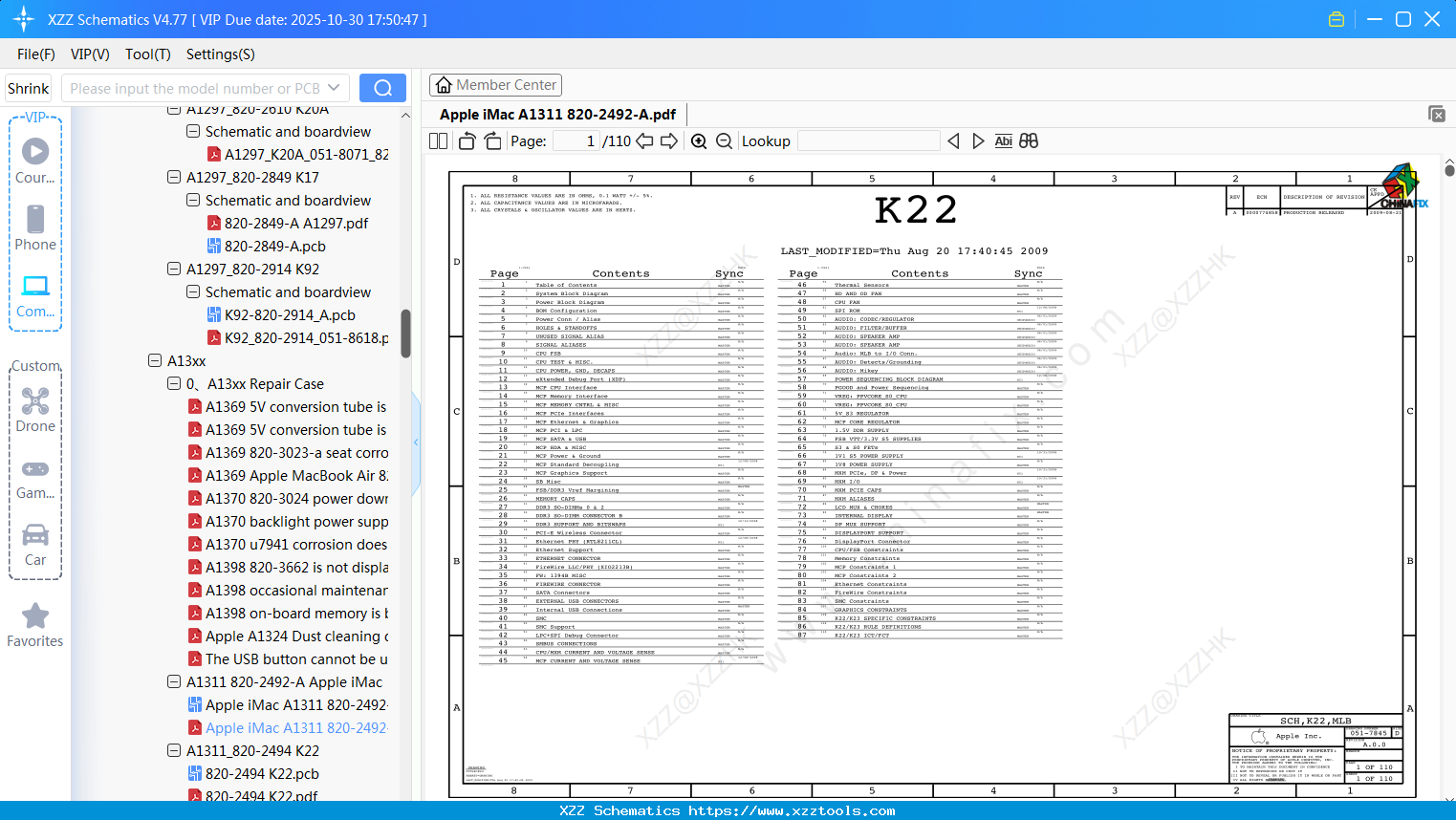Collapse the A13xx tree node
Viewport: 1456px width, 820px height.
point(155,360)
